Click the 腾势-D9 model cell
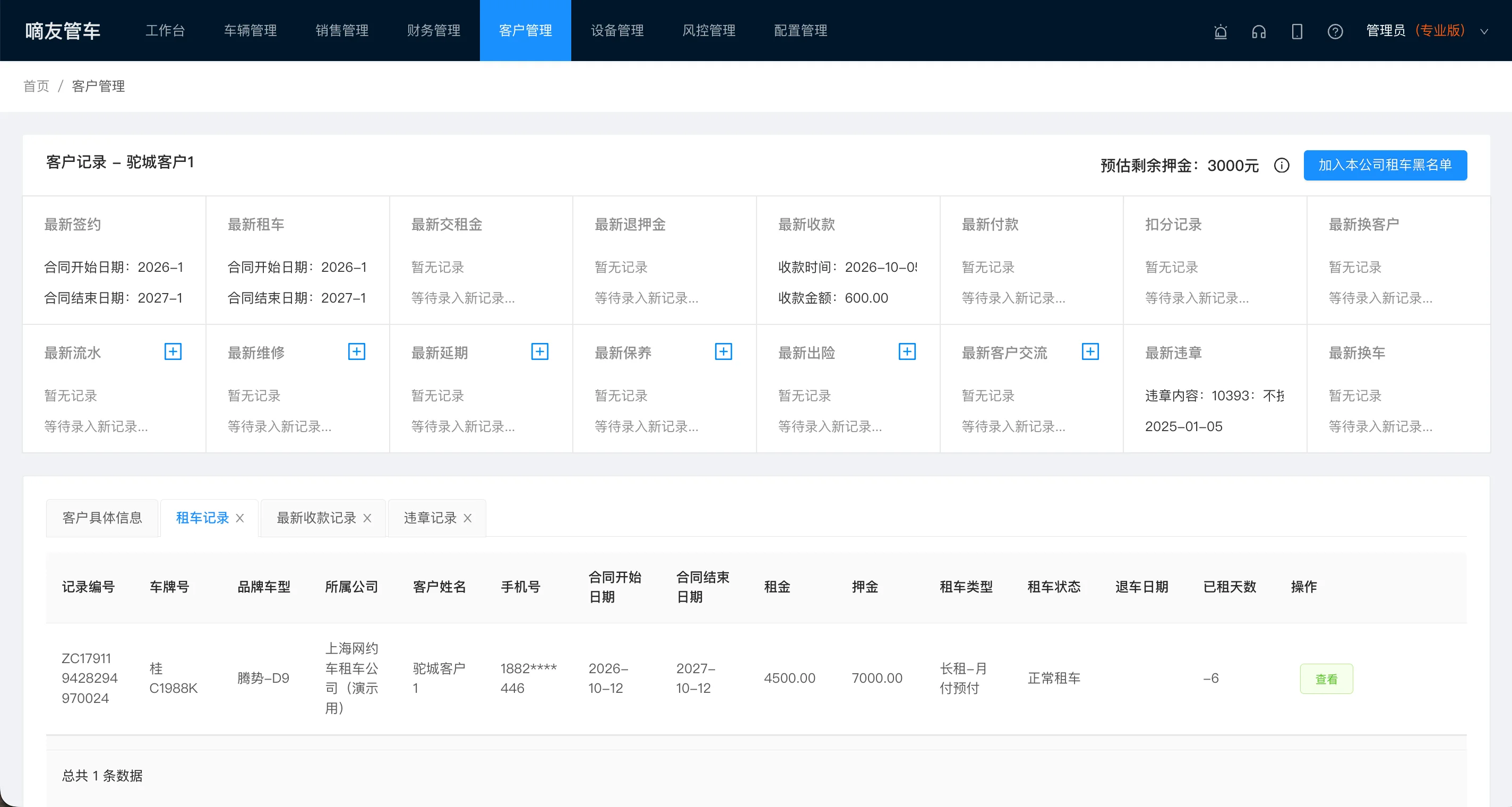Screen dimensions: 1512x807 263,679
